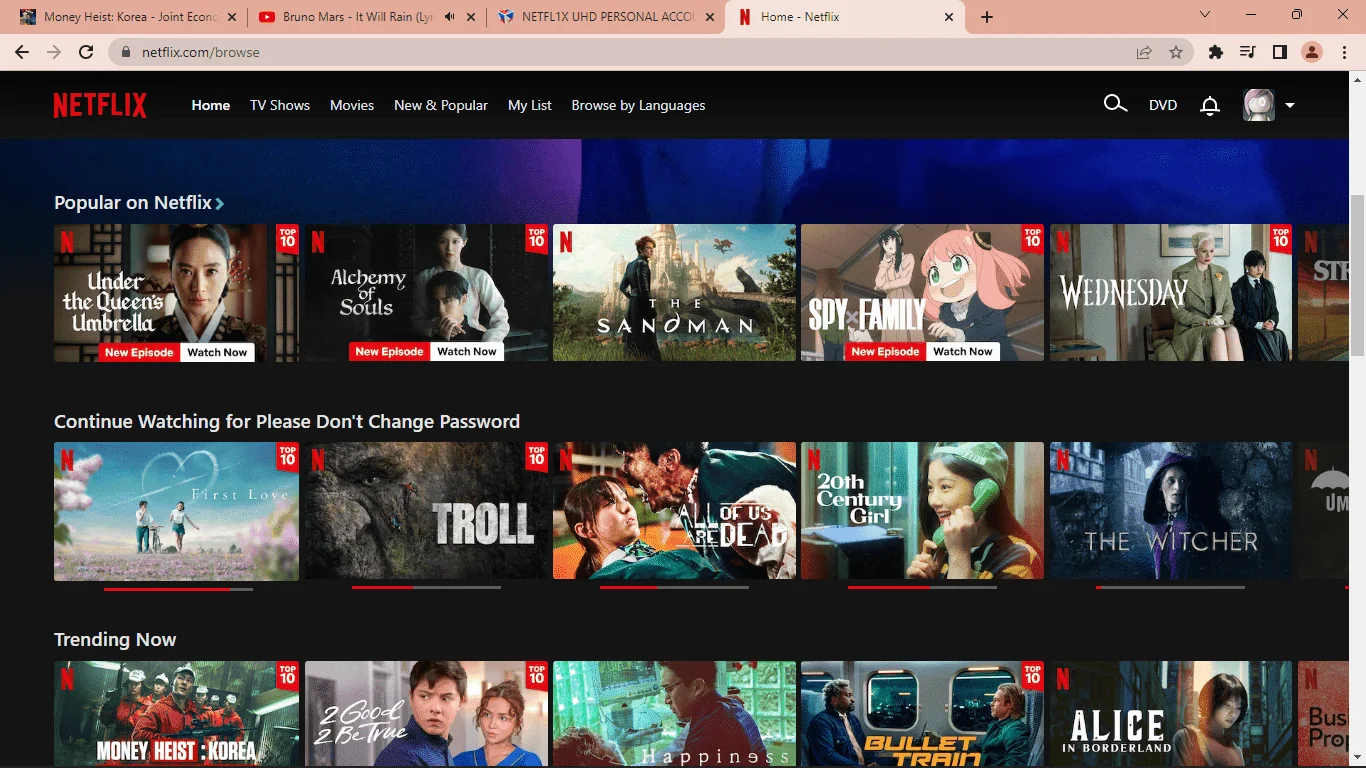Resume 20th Century Girl
1366x768 pixels.
point(922,511)
